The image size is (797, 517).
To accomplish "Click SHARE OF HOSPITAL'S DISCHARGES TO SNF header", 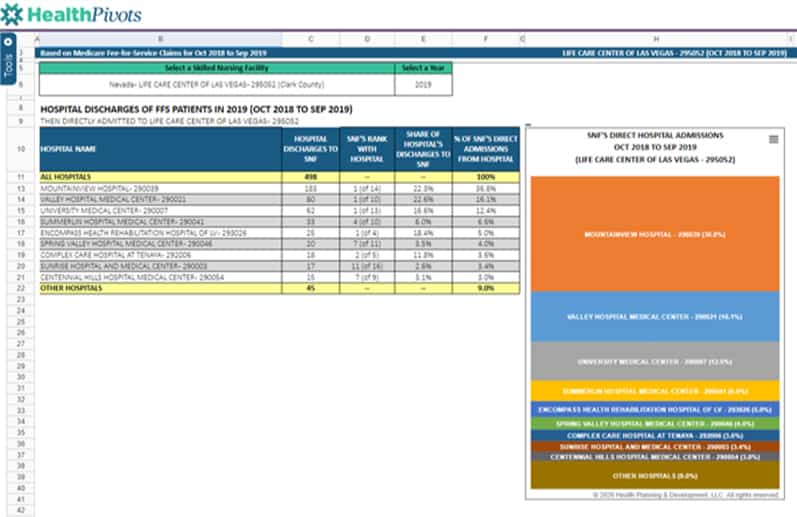I will pyautogui.click(x=423, y=149).
